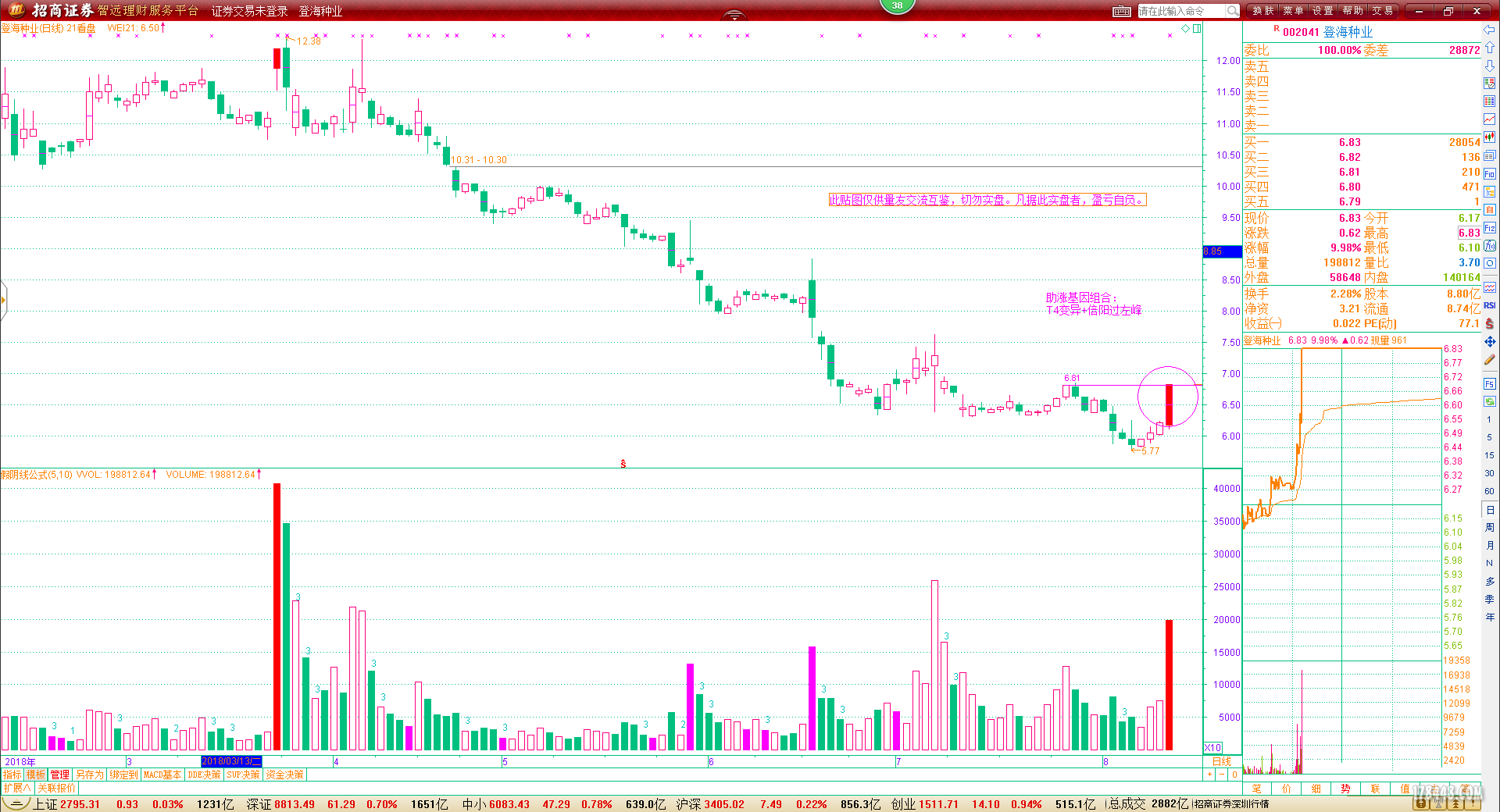Viewport: 1500px width, 812px height.
Task: Expand the 扩展 panel toggle
Action: click(16, 789)
